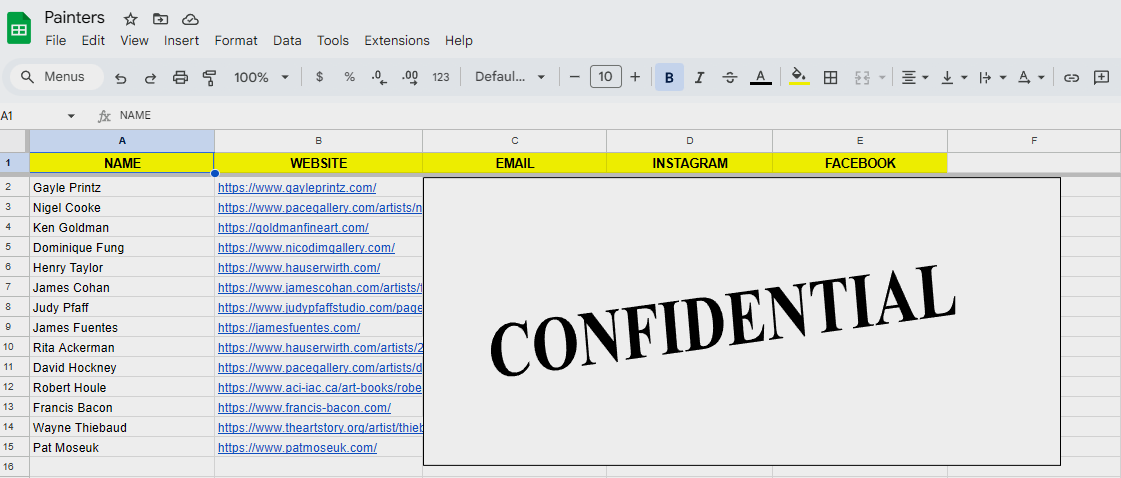Select the Wayne Thiebaud cell
Viewport: 1121px width, 478px height.
point(122,427)
